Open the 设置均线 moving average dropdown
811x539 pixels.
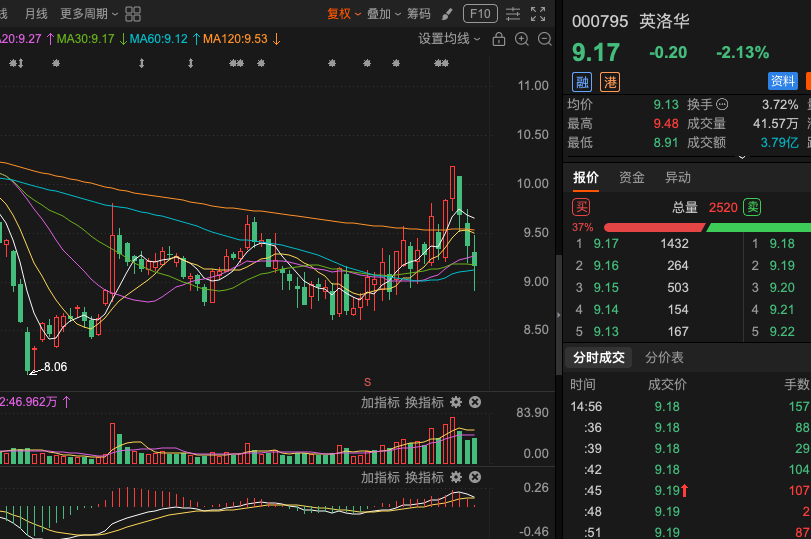coord(449,39)
